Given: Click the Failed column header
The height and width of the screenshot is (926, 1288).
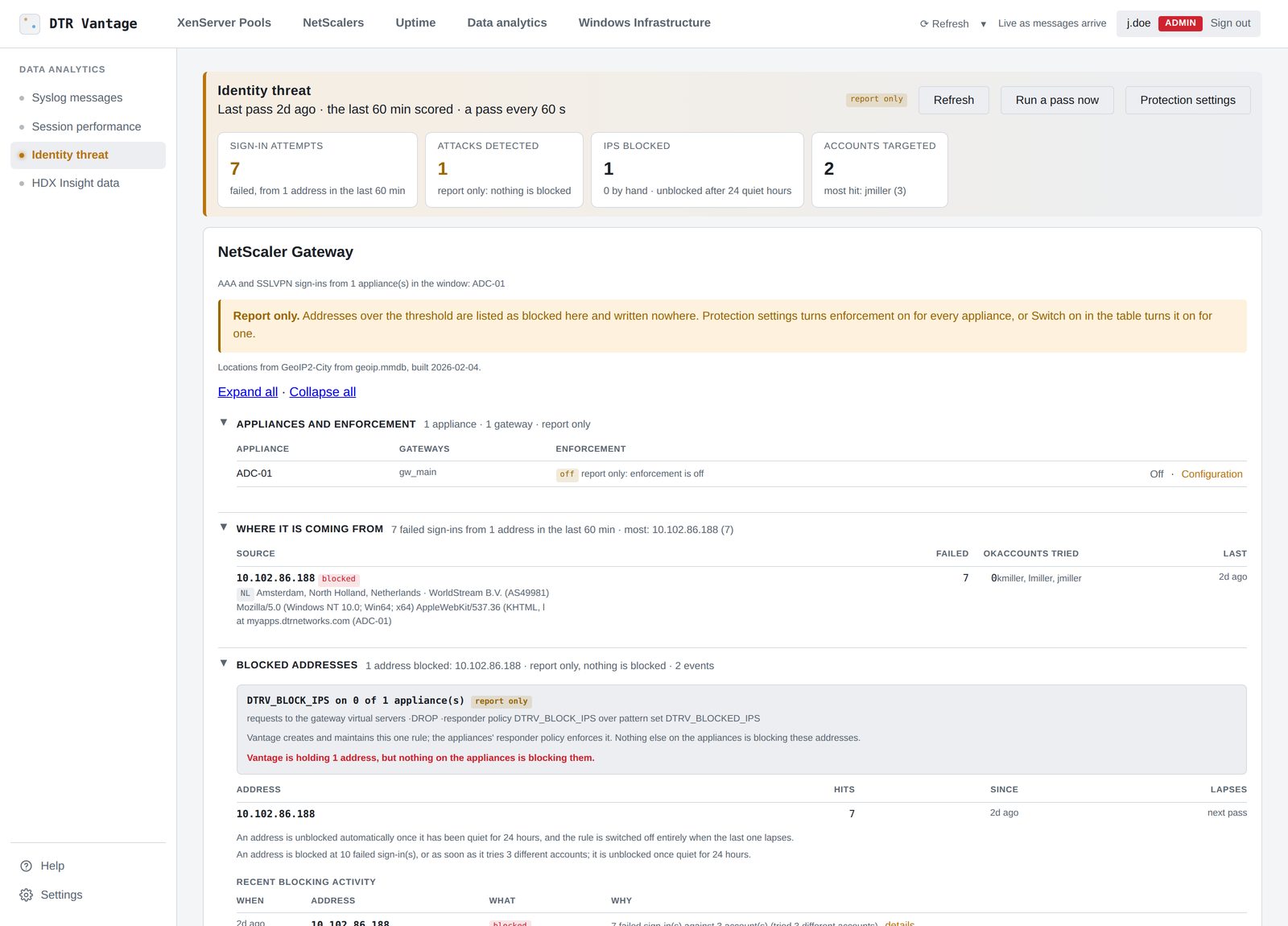Looking at the screenshot, I should click(x=952, y=554).
